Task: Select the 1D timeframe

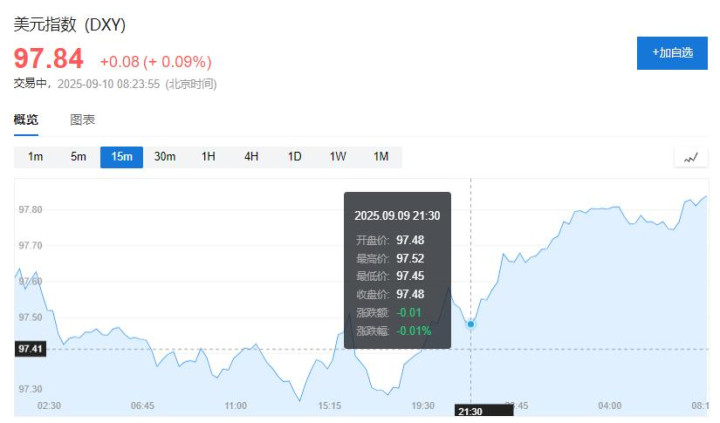Action: (295, 157)
